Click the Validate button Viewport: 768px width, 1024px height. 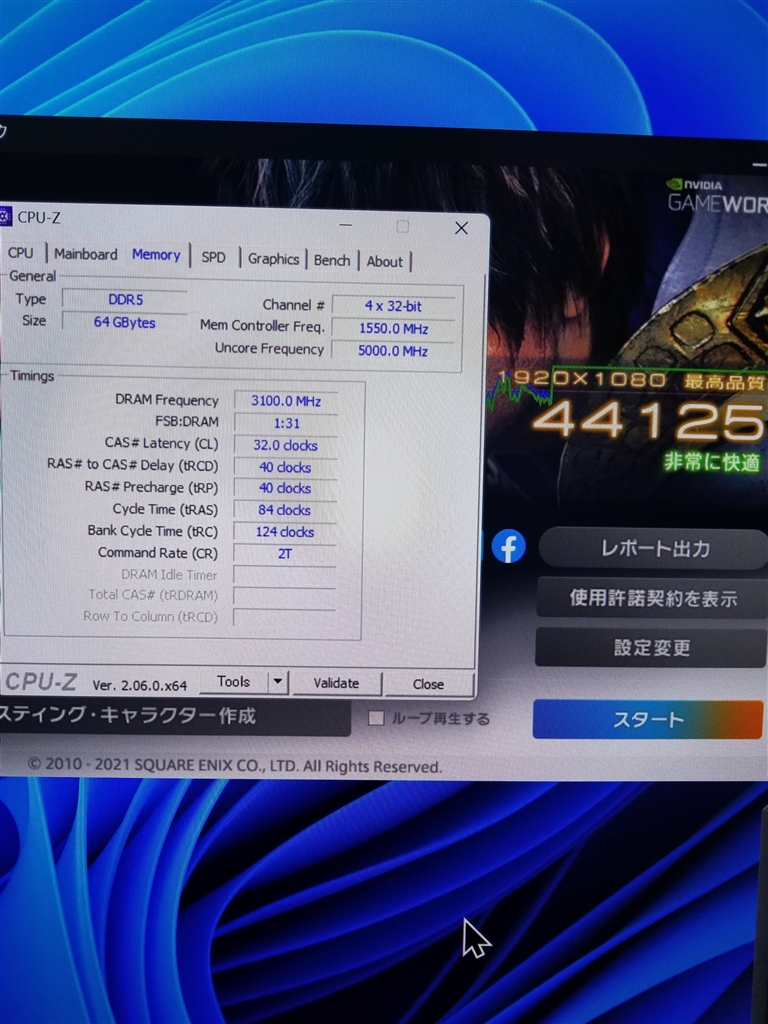tap(336, 683)
